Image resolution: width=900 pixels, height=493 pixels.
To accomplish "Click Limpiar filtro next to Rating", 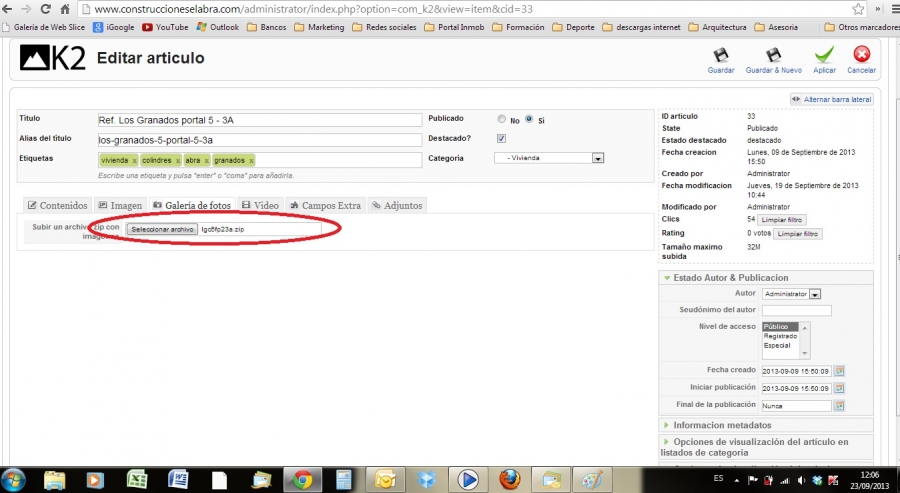I will tap(798, 234).
